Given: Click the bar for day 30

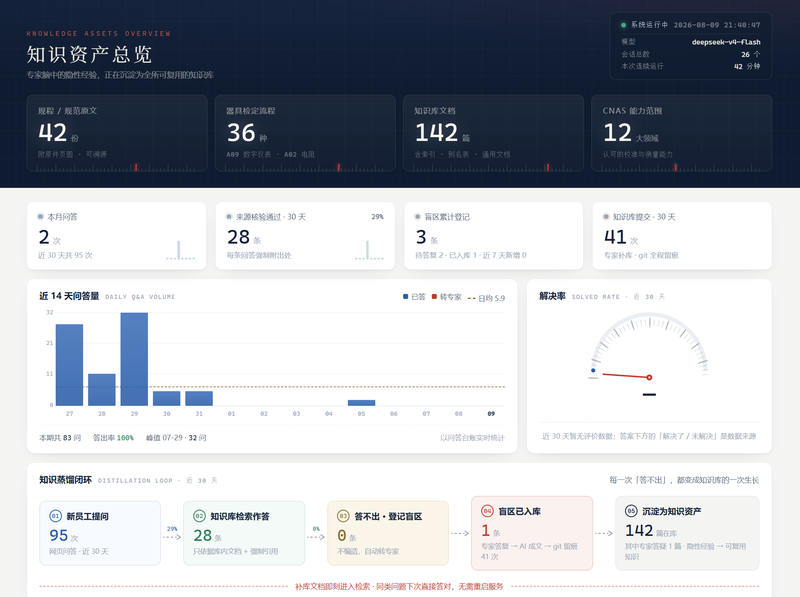Looking at the screenshot, I should point(166,399).
